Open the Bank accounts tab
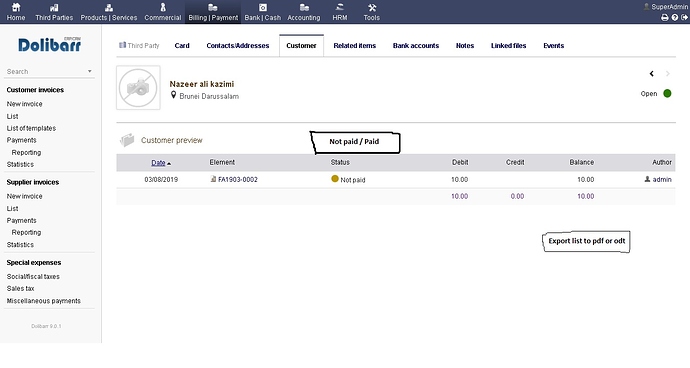Image resolution: width=690 pixels, height=368 pixels. point(416,45)
